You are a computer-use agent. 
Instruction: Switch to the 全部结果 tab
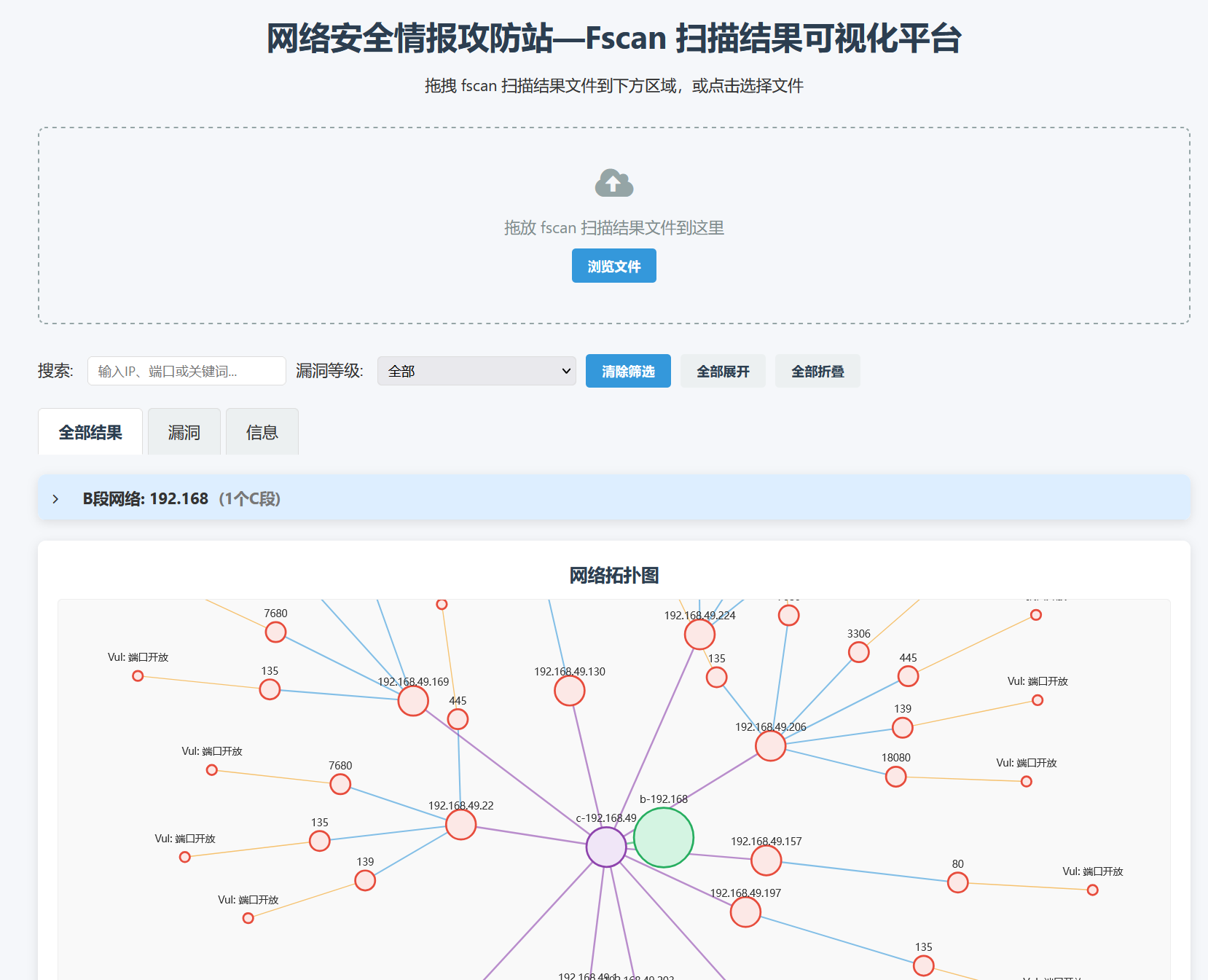[x=90, y=432]
